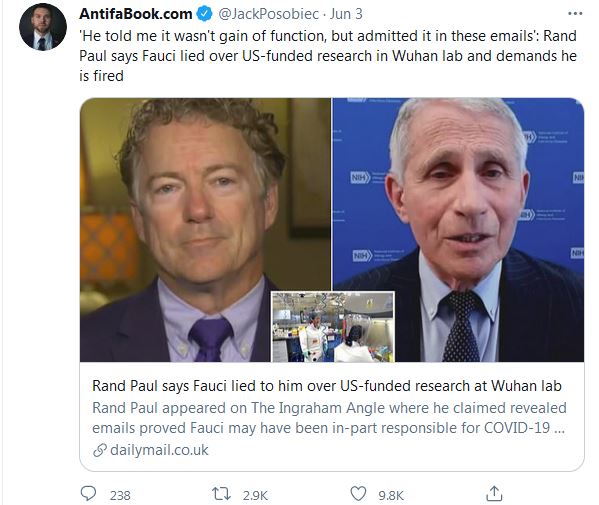Click the small lab inset photo
Viewport: 599px width, 505px height.
coord(333,327)
